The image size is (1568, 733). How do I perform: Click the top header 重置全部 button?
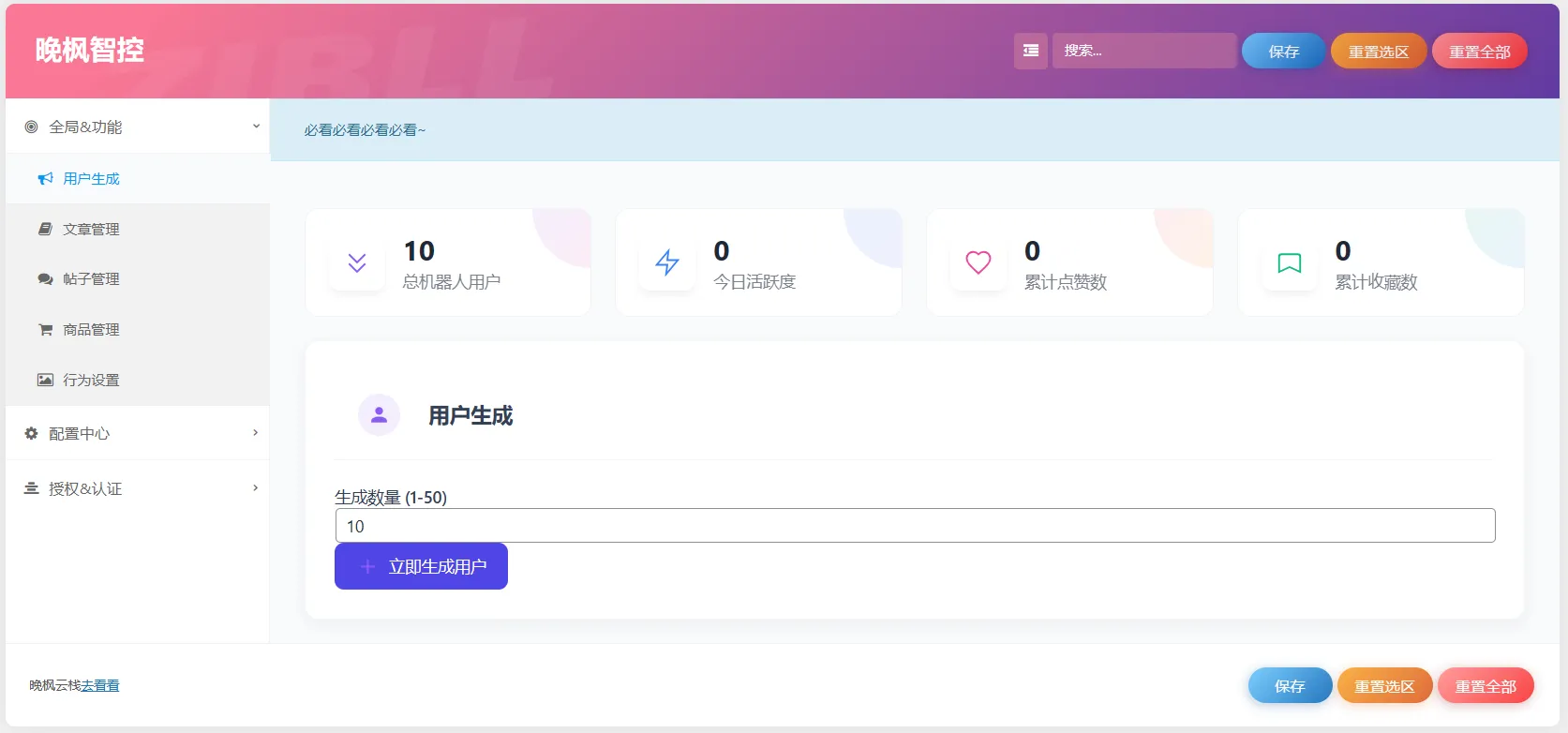pos(1480,52)
